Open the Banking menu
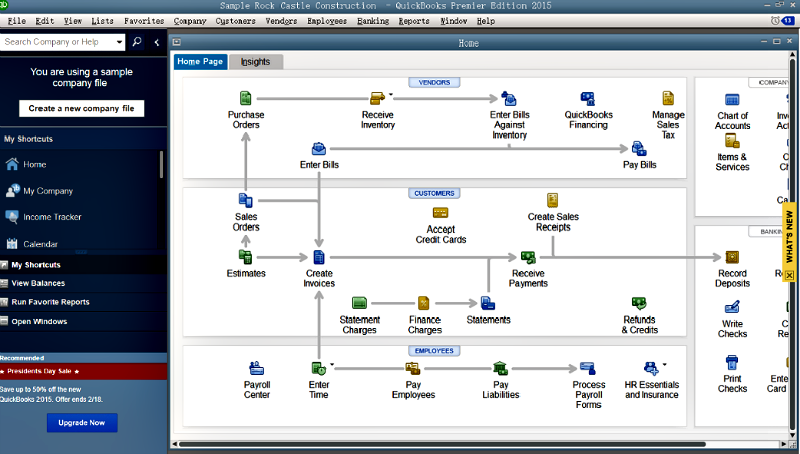 pyautogui.click(x=373, y=21)
